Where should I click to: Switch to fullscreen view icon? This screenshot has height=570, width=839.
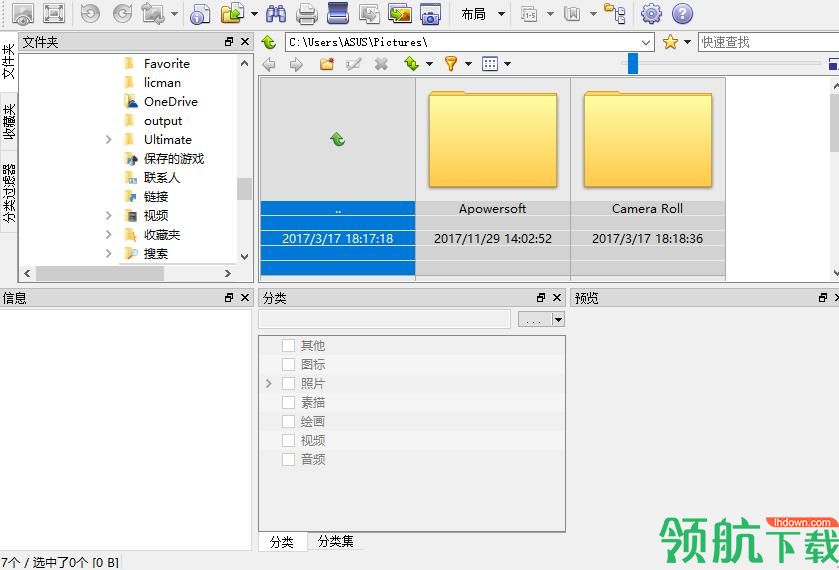coord(54,14)
